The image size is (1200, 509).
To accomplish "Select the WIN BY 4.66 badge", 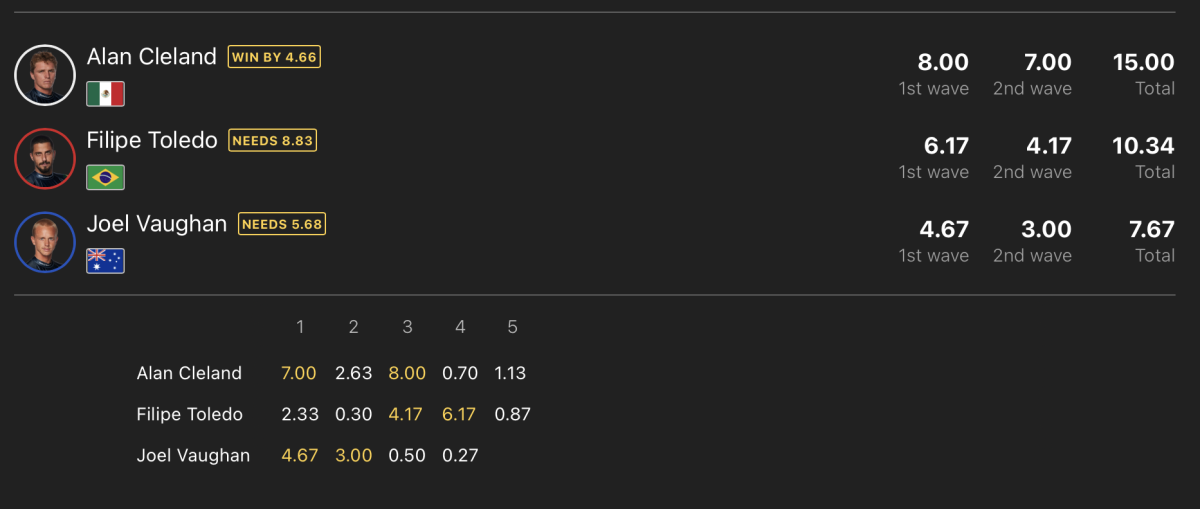I will [x=274, y=57].
